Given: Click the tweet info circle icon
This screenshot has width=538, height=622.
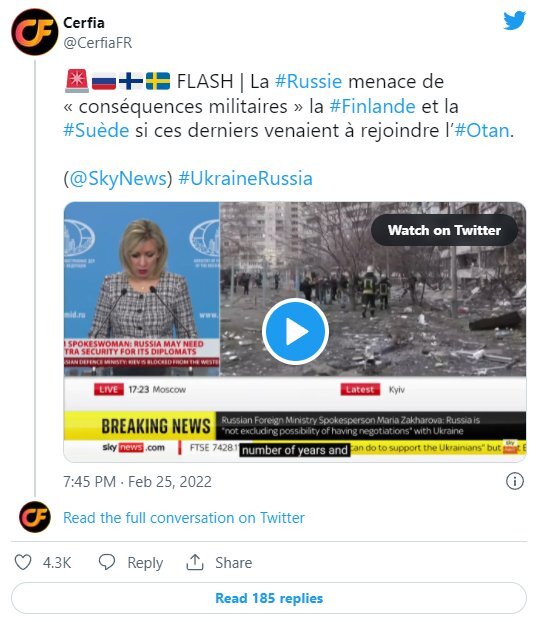Looking at the screenshot, I should point(515,481).
